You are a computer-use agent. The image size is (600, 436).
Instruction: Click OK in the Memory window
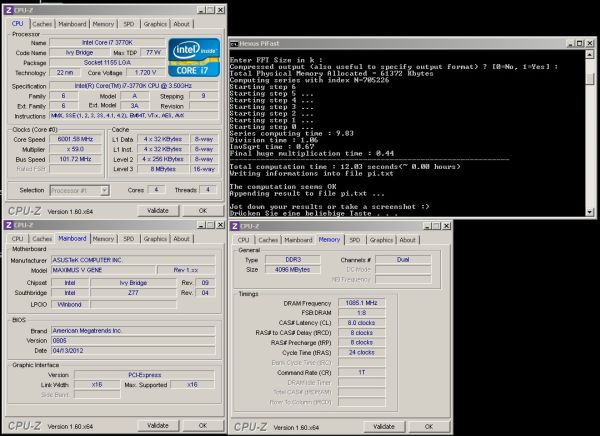tap(429, 426)
